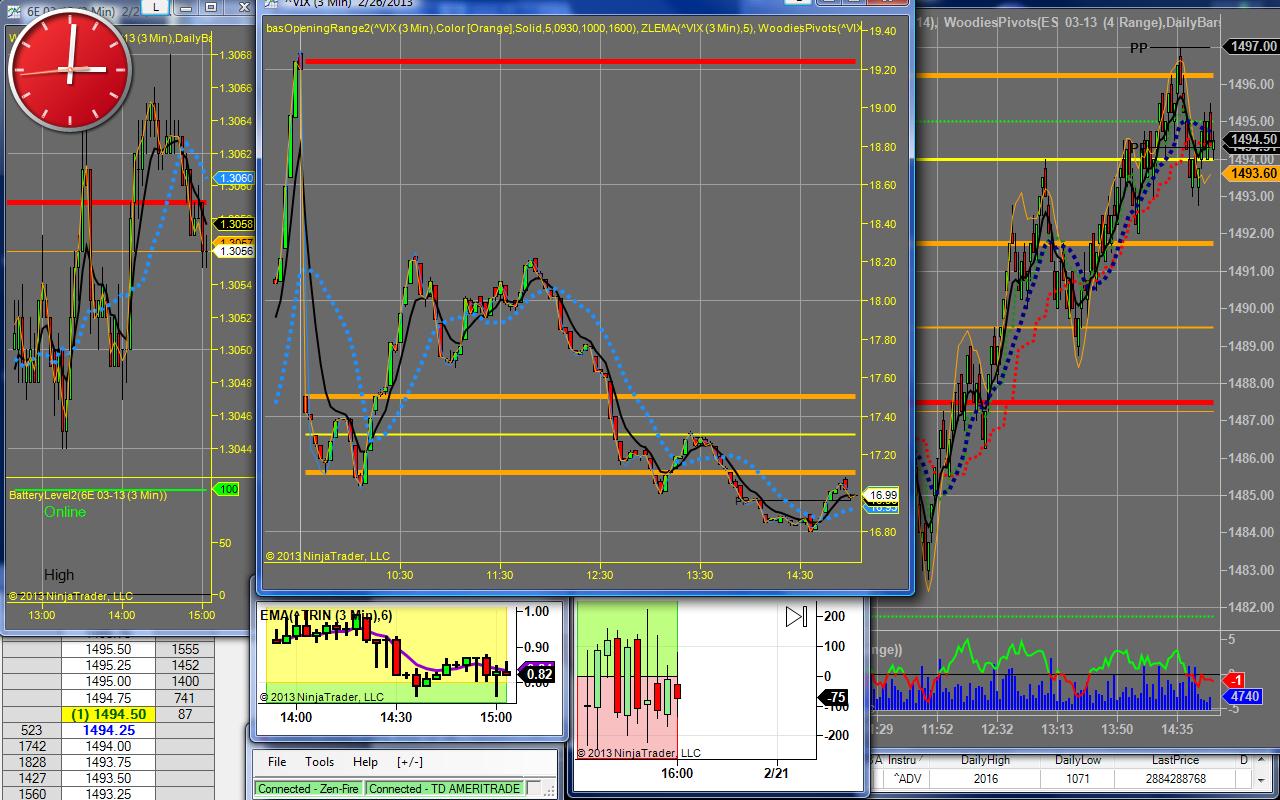Viewport: 1280px width, 800px height.
Task: Click the black 0.82 TRIN price marker
Action: (539, 673)
